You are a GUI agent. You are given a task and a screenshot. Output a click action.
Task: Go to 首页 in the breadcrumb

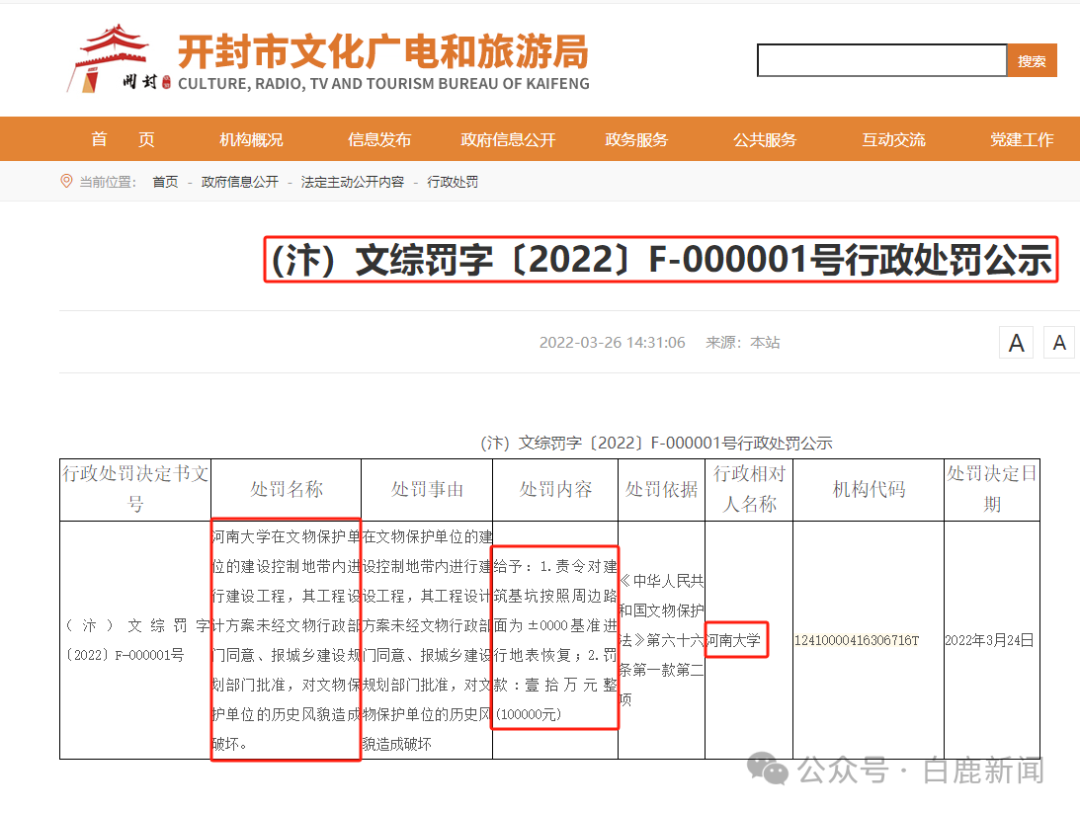point(165,182)
